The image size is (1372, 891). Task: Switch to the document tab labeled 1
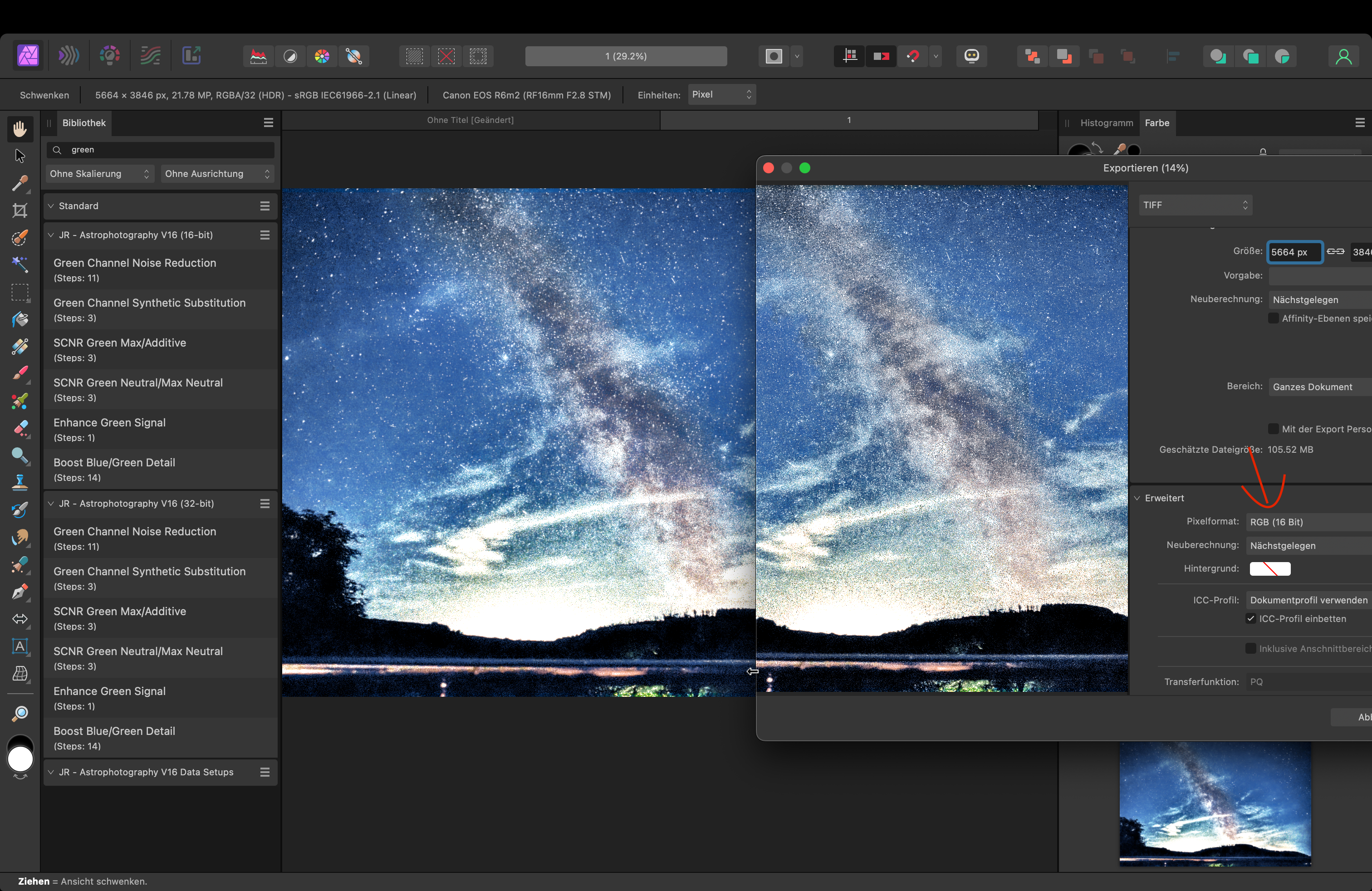tap(848, 120)
